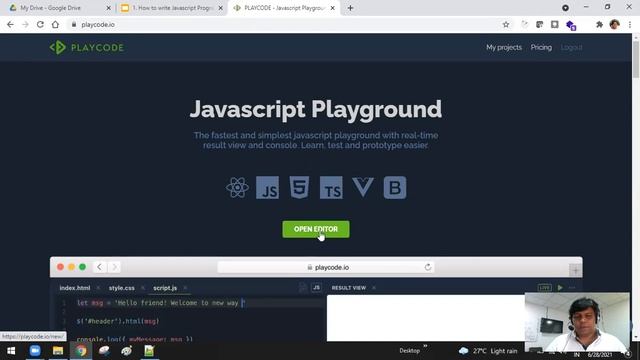Click the blue extension icon with badge
This screenshot has width=640, height=360.
(x=571, y=25)
